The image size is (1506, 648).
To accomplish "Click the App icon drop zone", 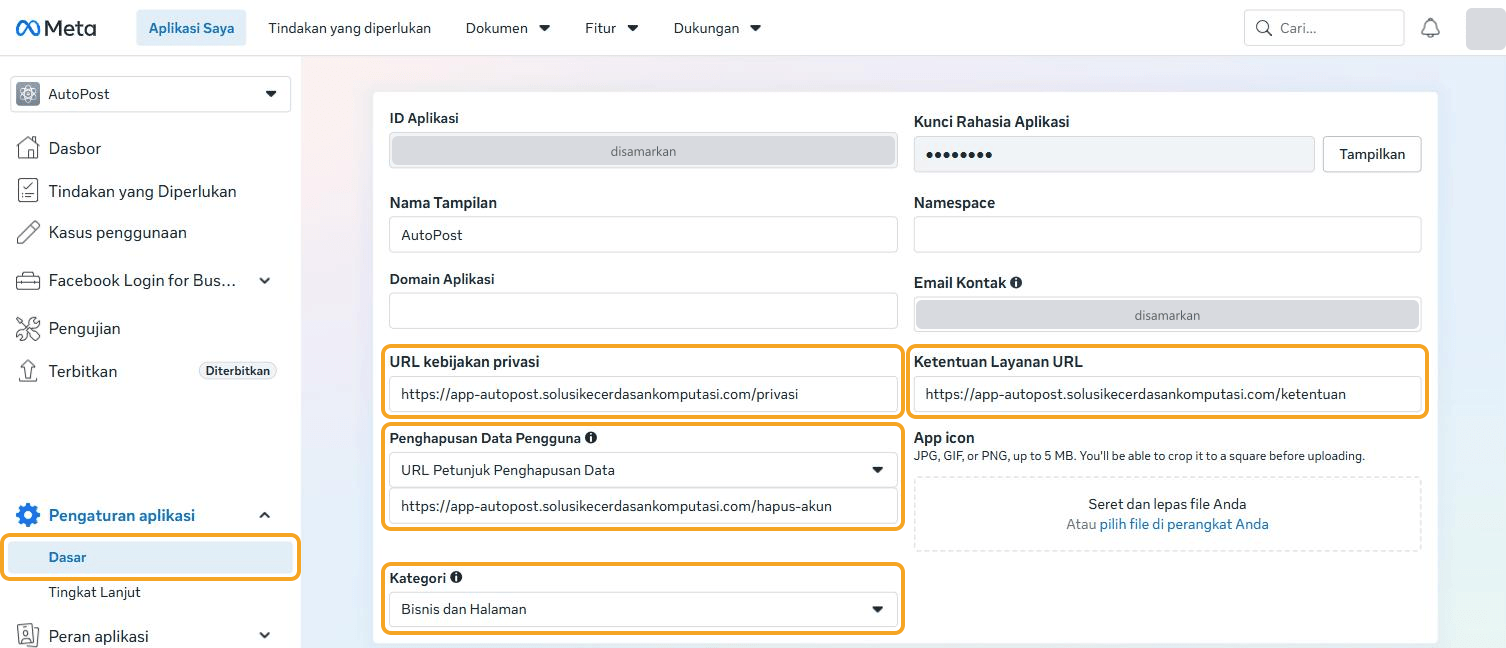I will [x=1167, y=514].
